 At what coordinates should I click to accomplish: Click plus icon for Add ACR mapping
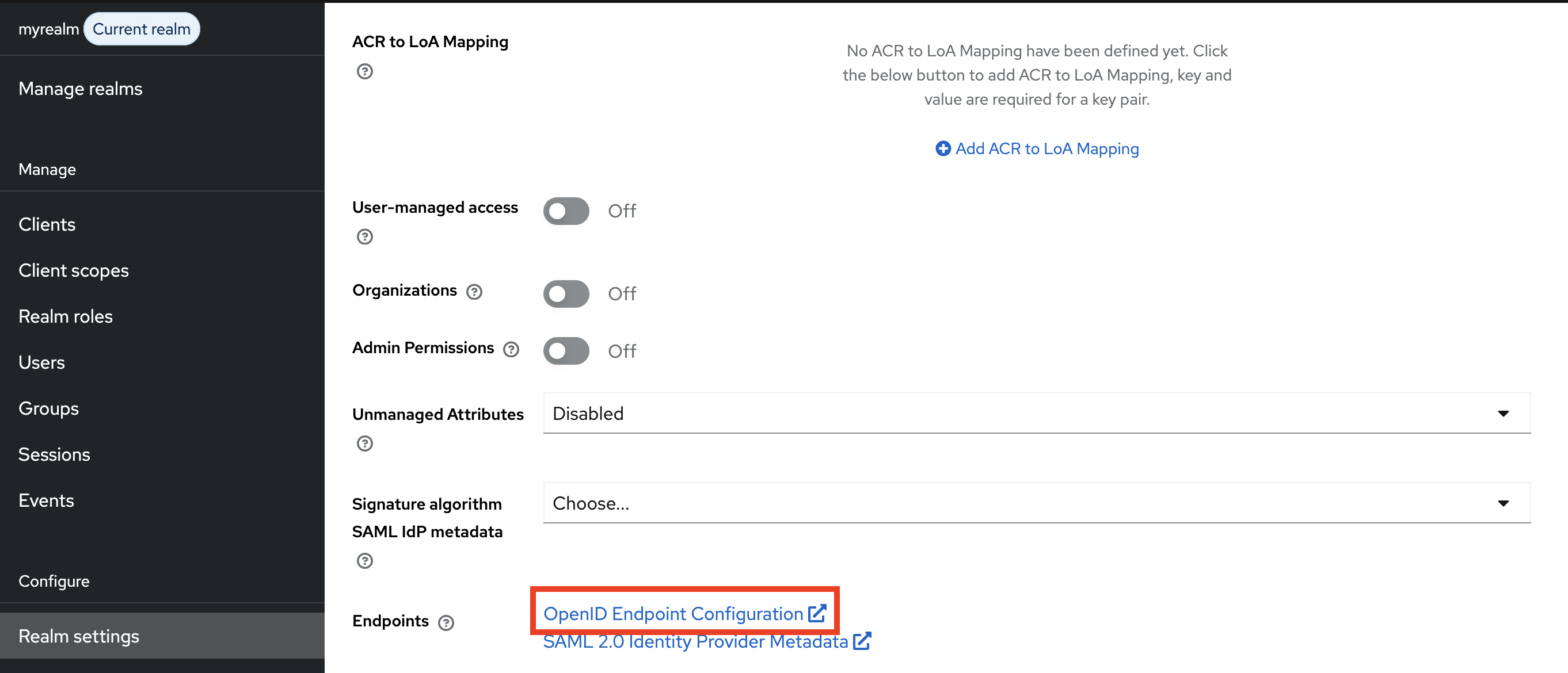click(943, 148)
